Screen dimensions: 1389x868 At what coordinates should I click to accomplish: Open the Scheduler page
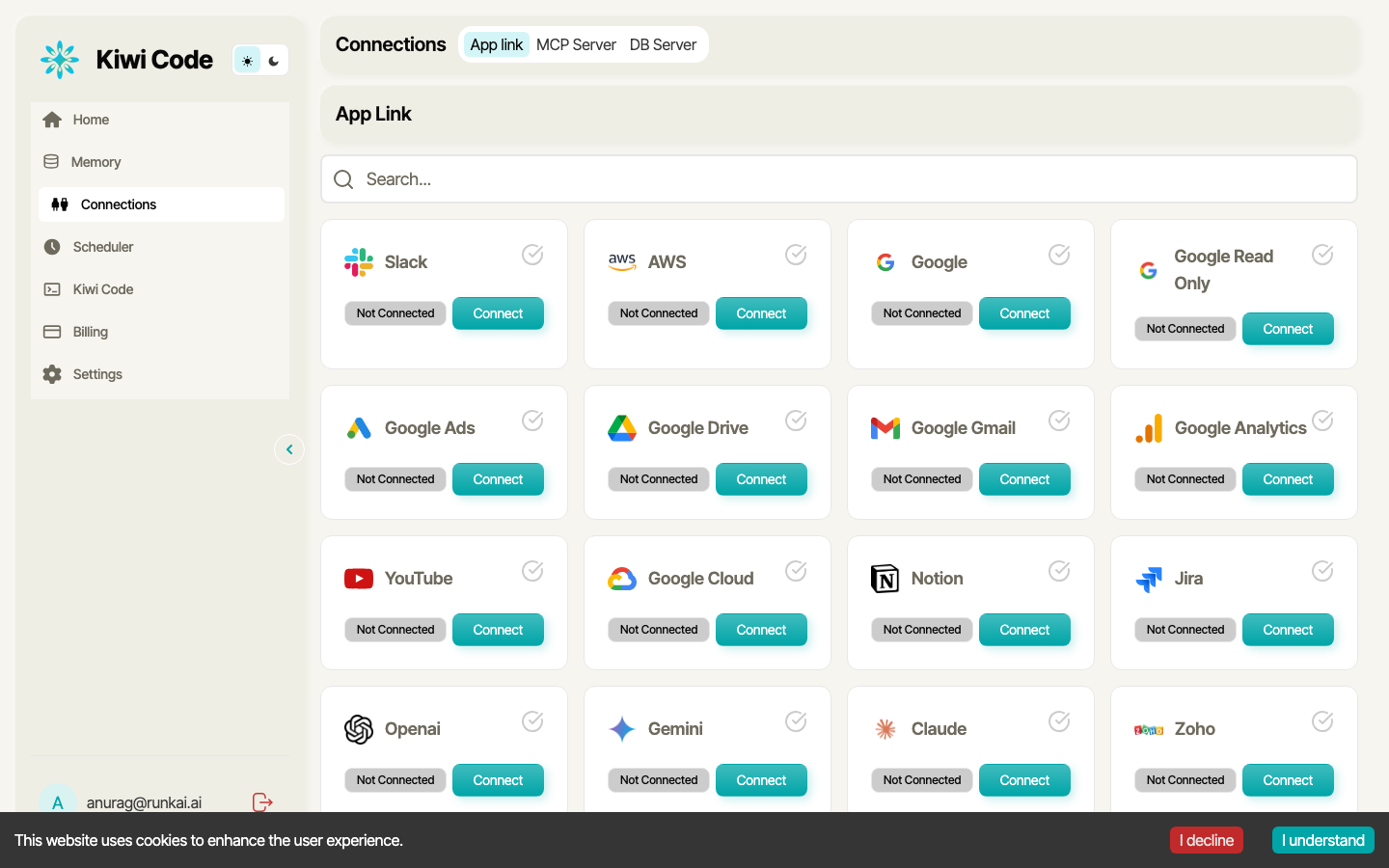point(160,247)
